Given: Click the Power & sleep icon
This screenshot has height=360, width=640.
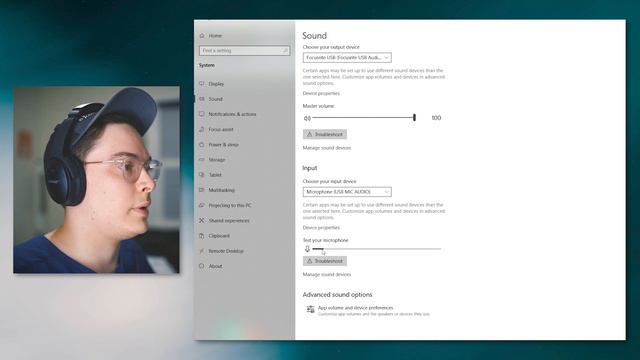Looking at the screenshot, I should pyautogui.click(x=202, y=144).
